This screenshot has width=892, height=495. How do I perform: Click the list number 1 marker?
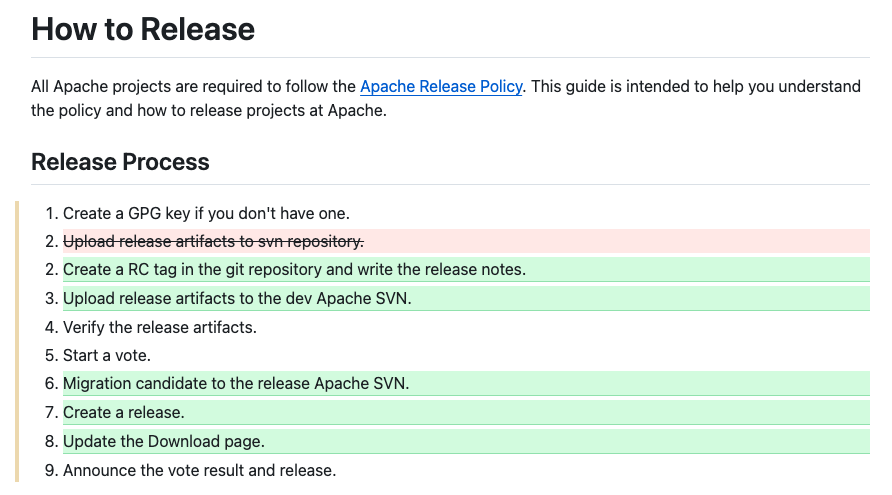tap(51, 213)
